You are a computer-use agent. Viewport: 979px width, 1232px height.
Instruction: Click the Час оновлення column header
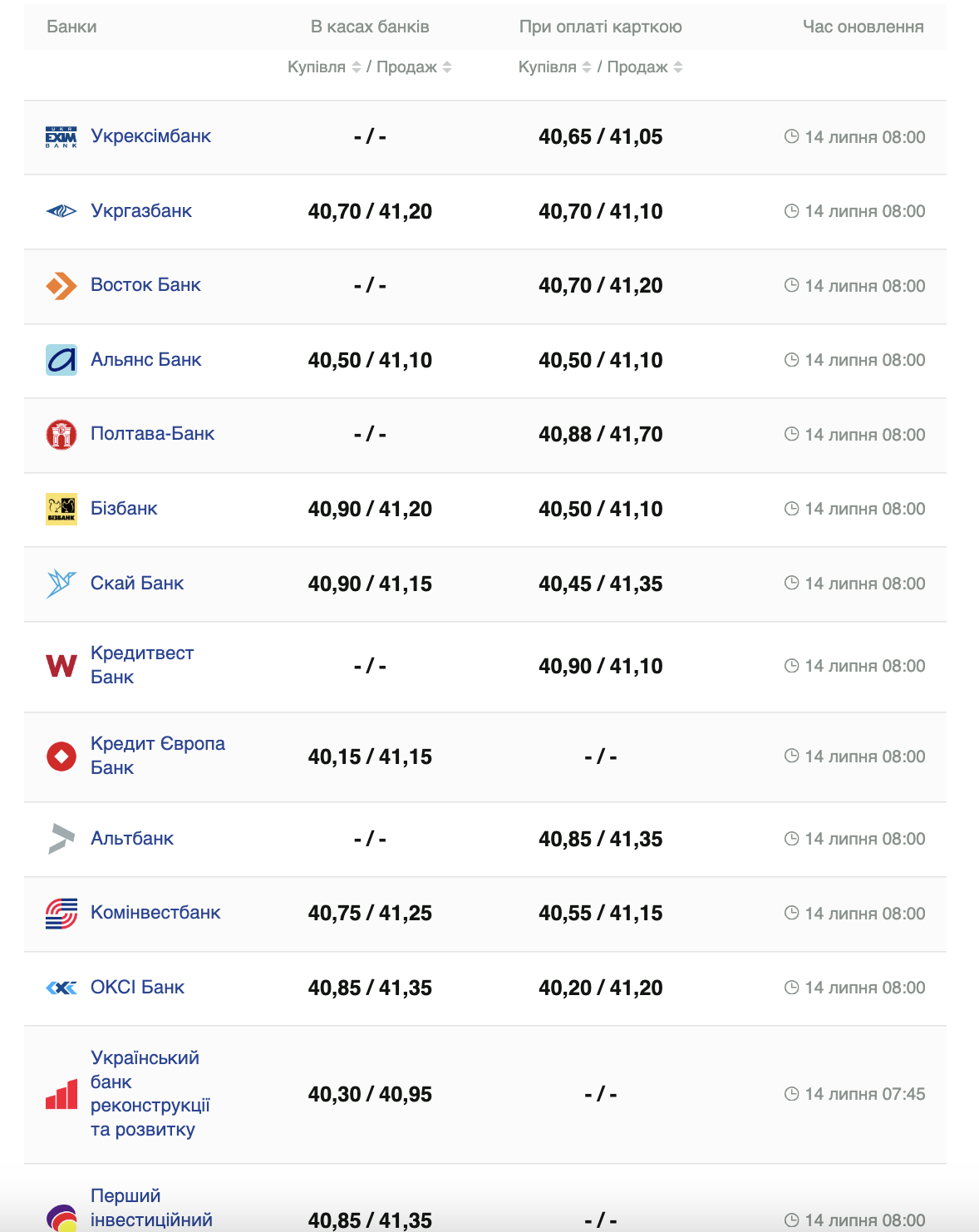click(863, 27)
